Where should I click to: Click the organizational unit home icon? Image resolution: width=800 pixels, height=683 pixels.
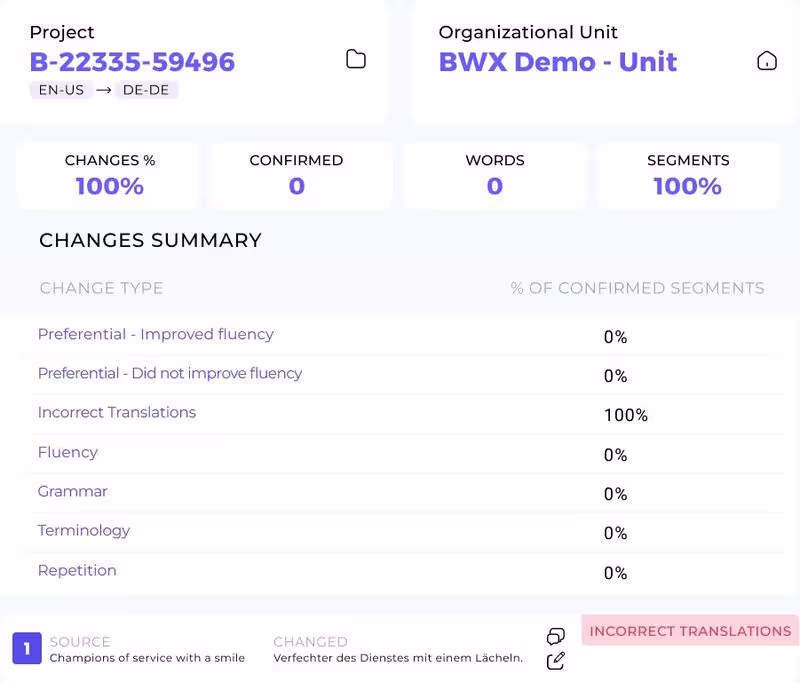point(766,61)
